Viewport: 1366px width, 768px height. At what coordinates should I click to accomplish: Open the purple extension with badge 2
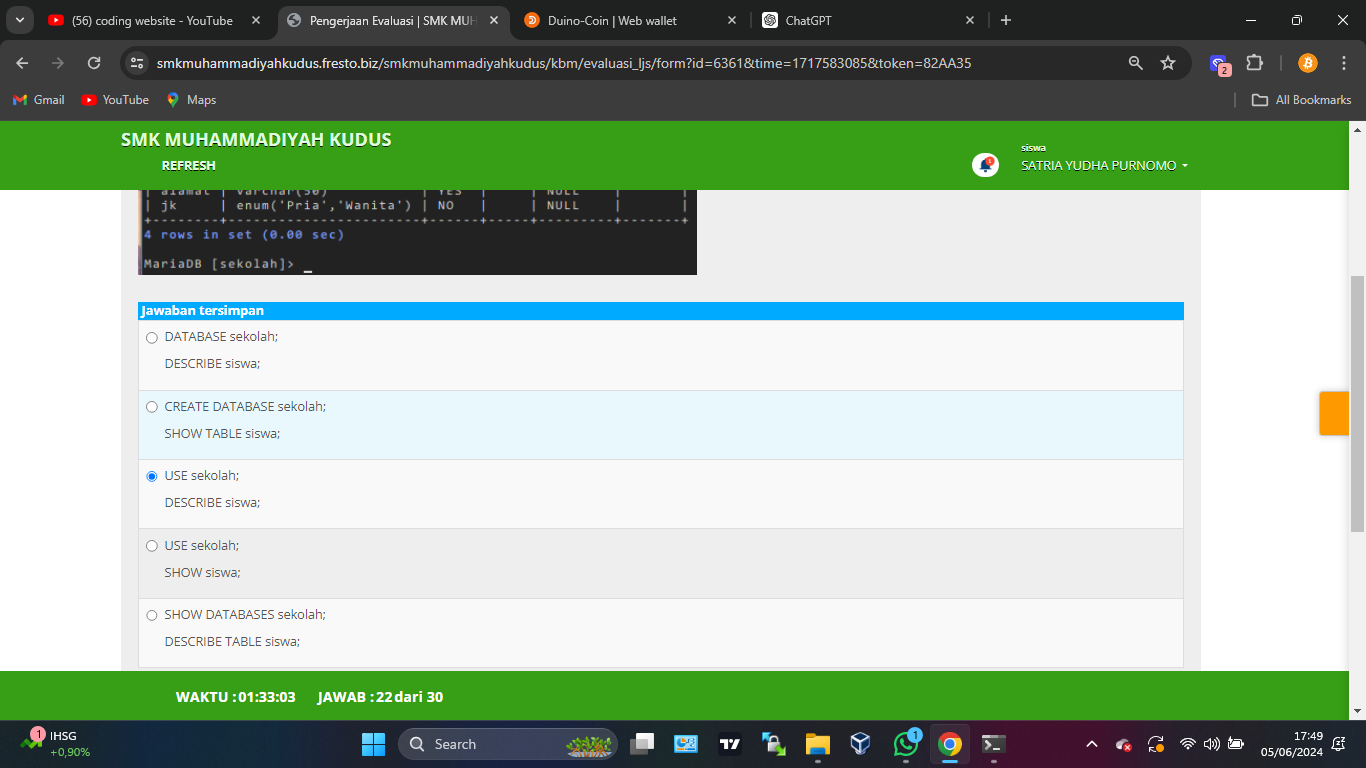tap(1219, 64)
